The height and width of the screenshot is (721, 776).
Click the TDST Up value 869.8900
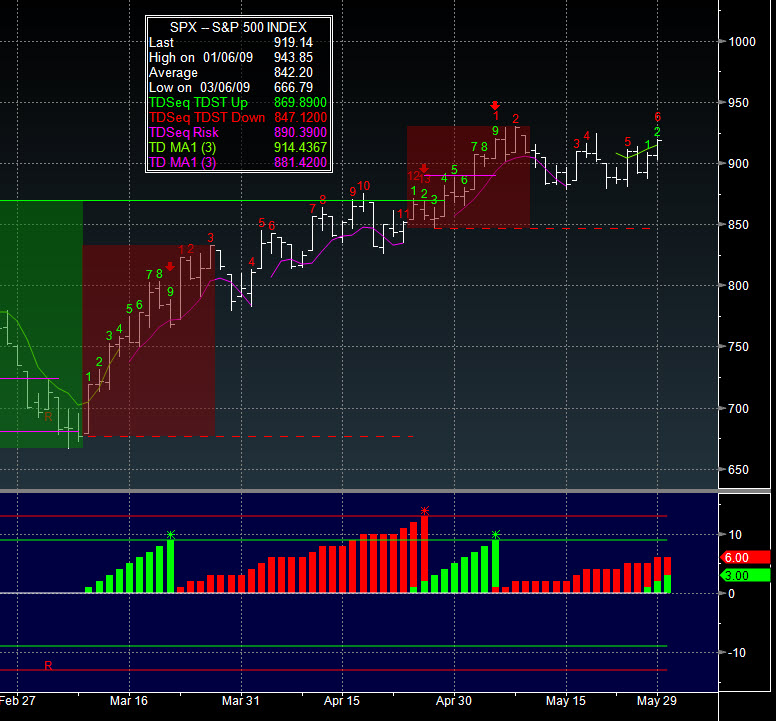(300, 102)
